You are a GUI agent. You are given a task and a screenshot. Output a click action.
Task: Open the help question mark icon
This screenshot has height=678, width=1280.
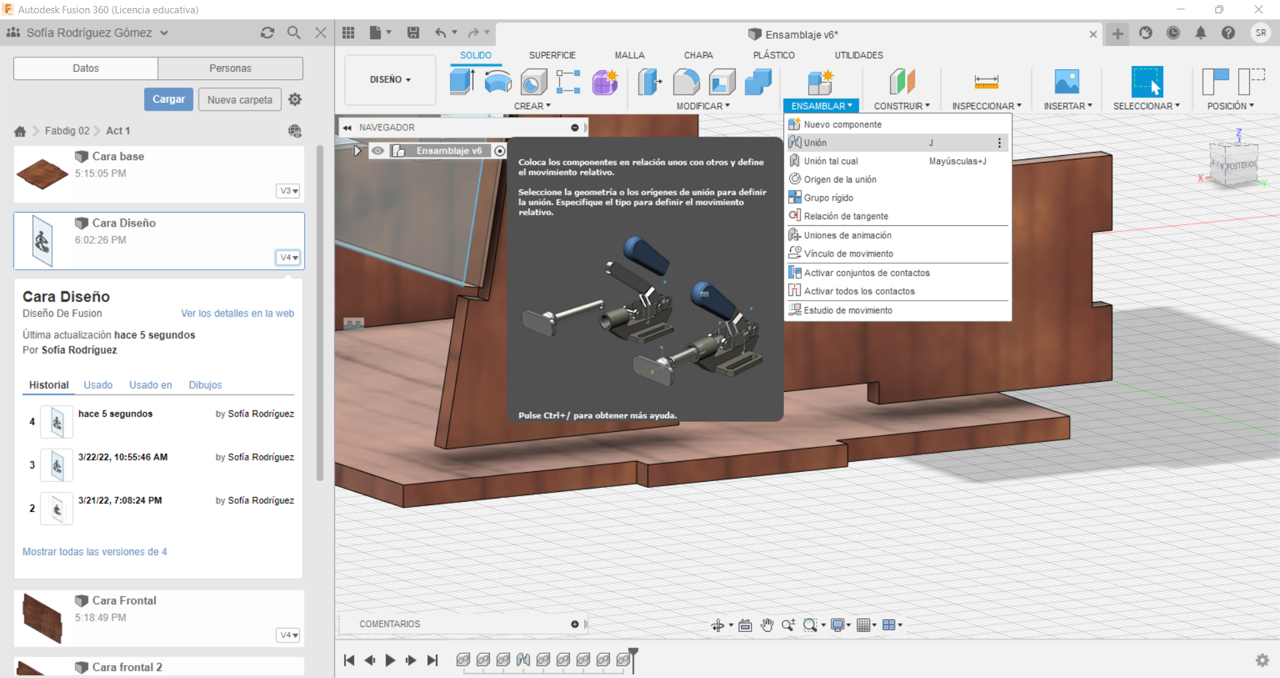(1228, 33)
